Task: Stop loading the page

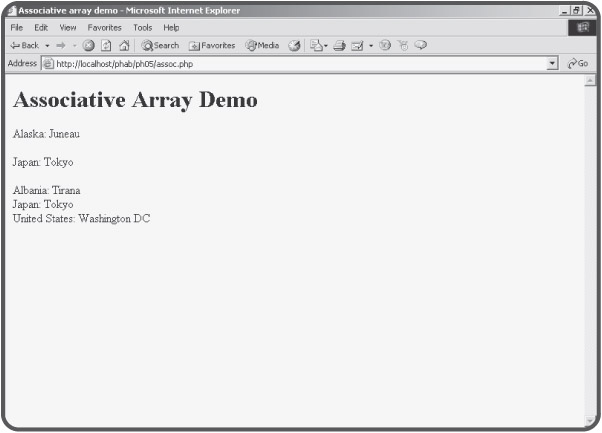Action: coord(89,45)
